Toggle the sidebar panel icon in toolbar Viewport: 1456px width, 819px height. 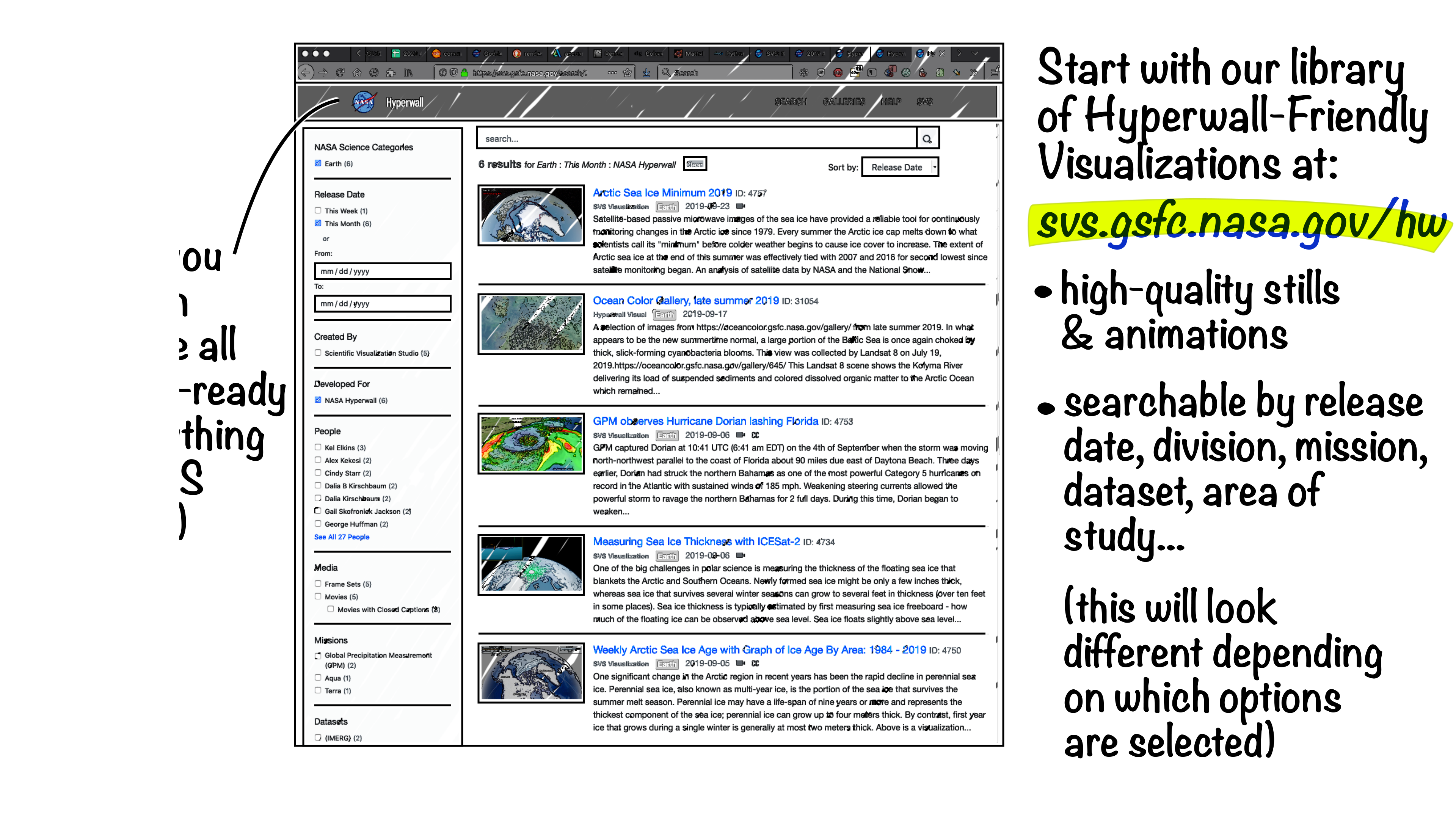[x=872, y=72]
